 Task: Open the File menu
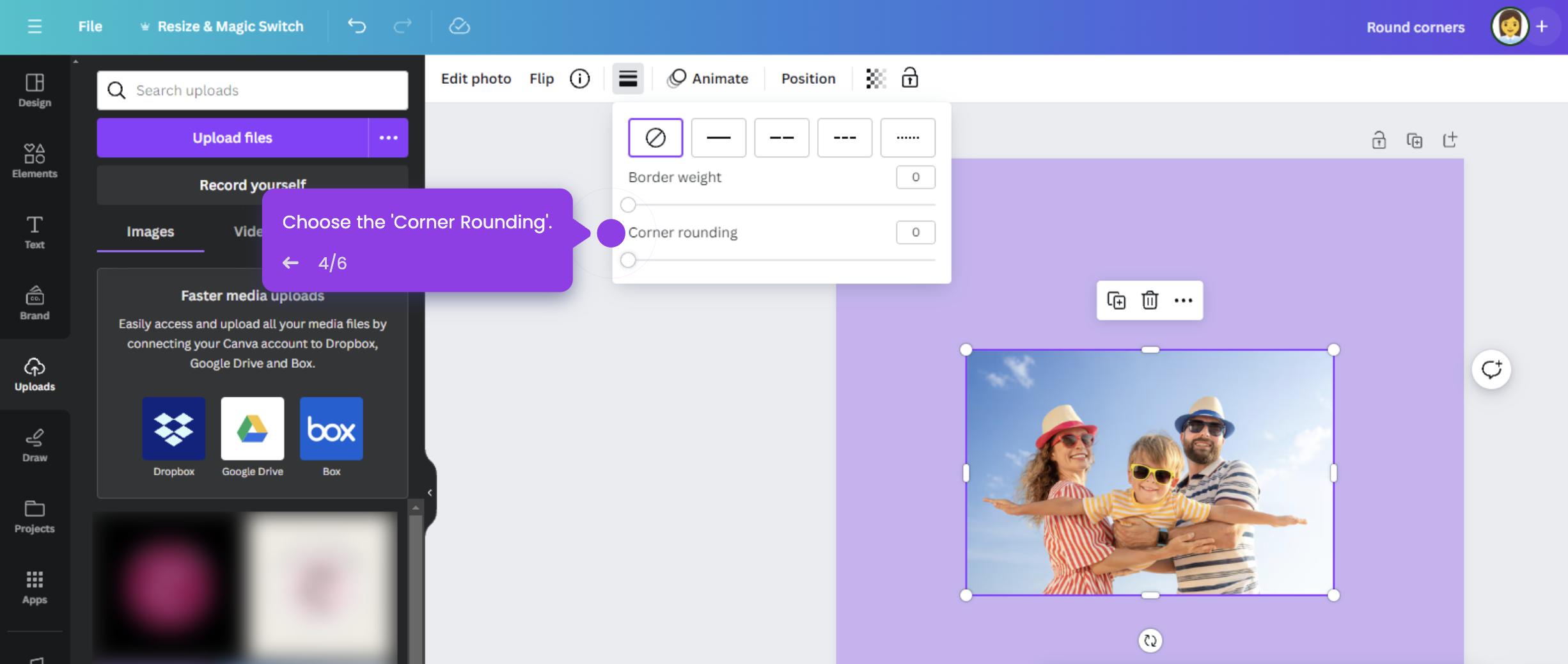90,26
